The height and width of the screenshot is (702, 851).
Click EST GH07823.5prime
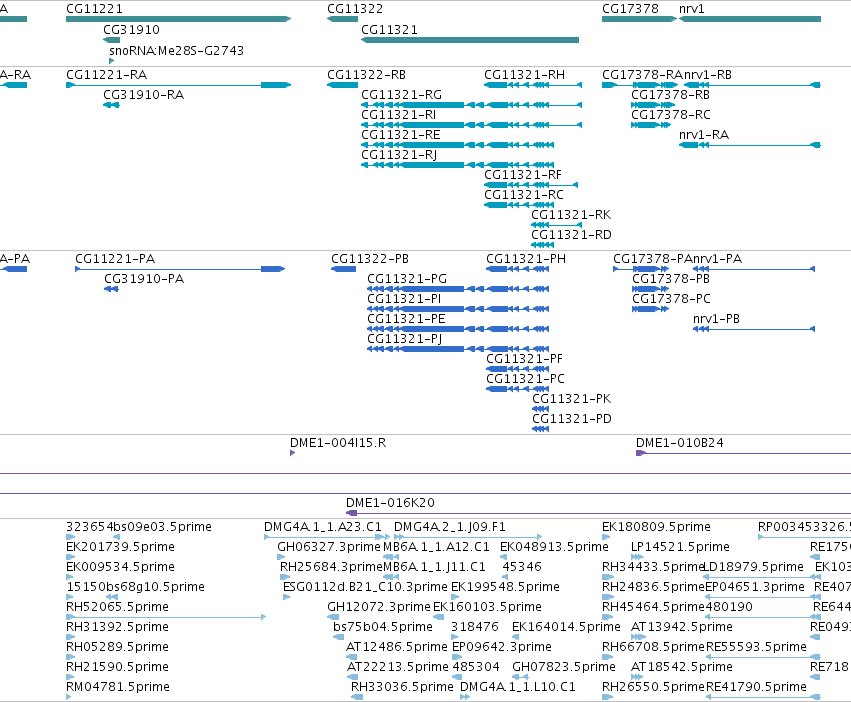coord(564,667)
